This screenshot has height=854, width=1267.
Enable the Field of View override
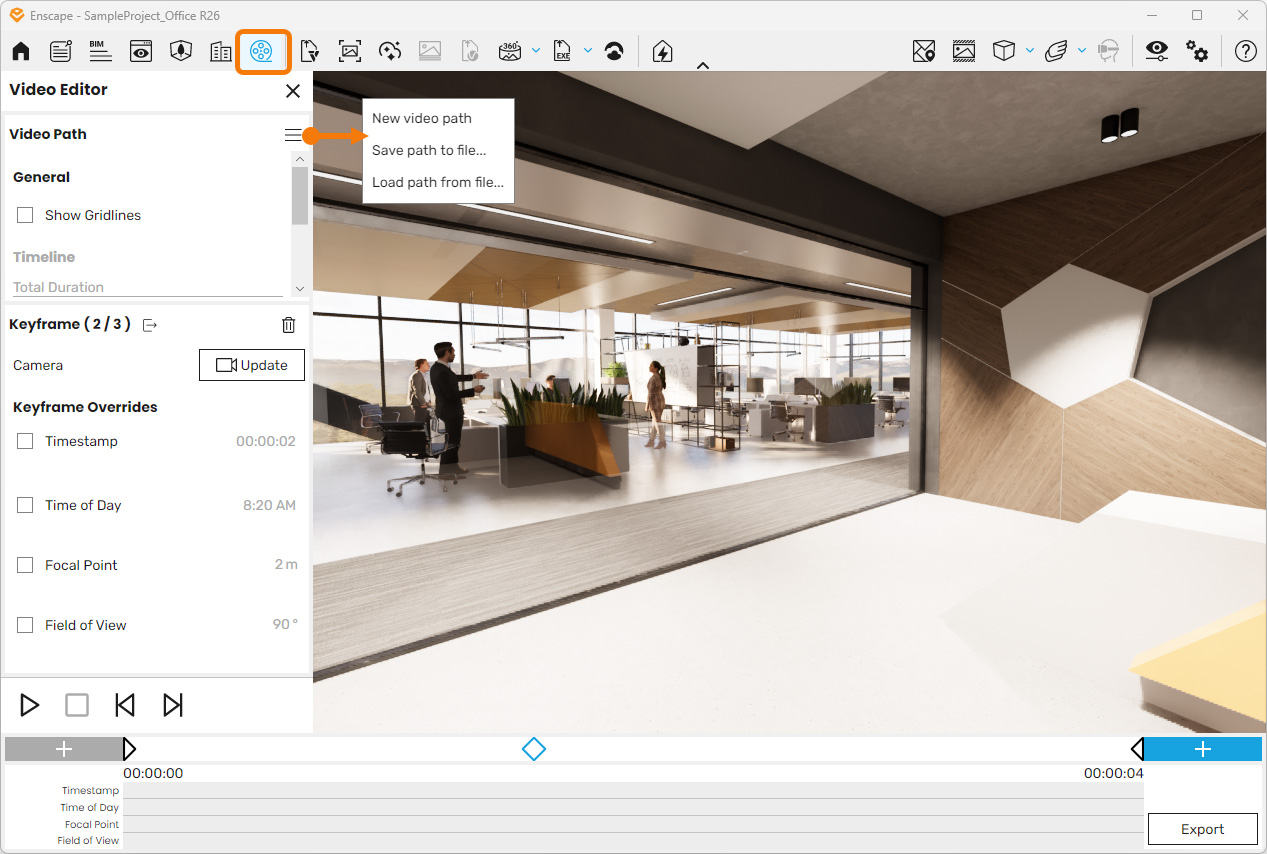(24, 624)
